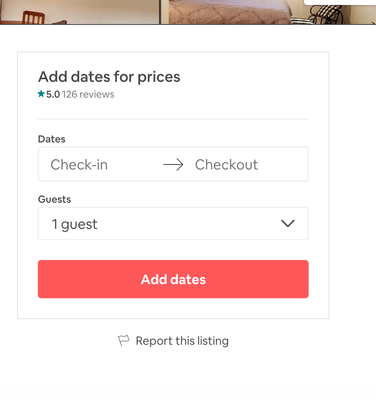Open the 1 guest dropdown

173,223
